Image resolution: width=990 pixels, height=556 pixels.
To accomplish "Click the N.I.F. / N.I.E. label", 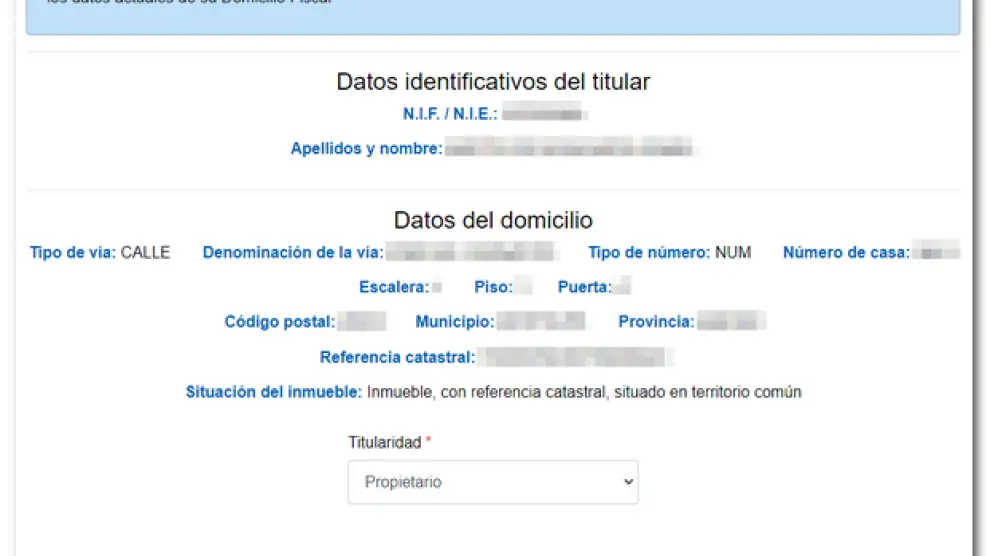I will [x=449, y=115].
